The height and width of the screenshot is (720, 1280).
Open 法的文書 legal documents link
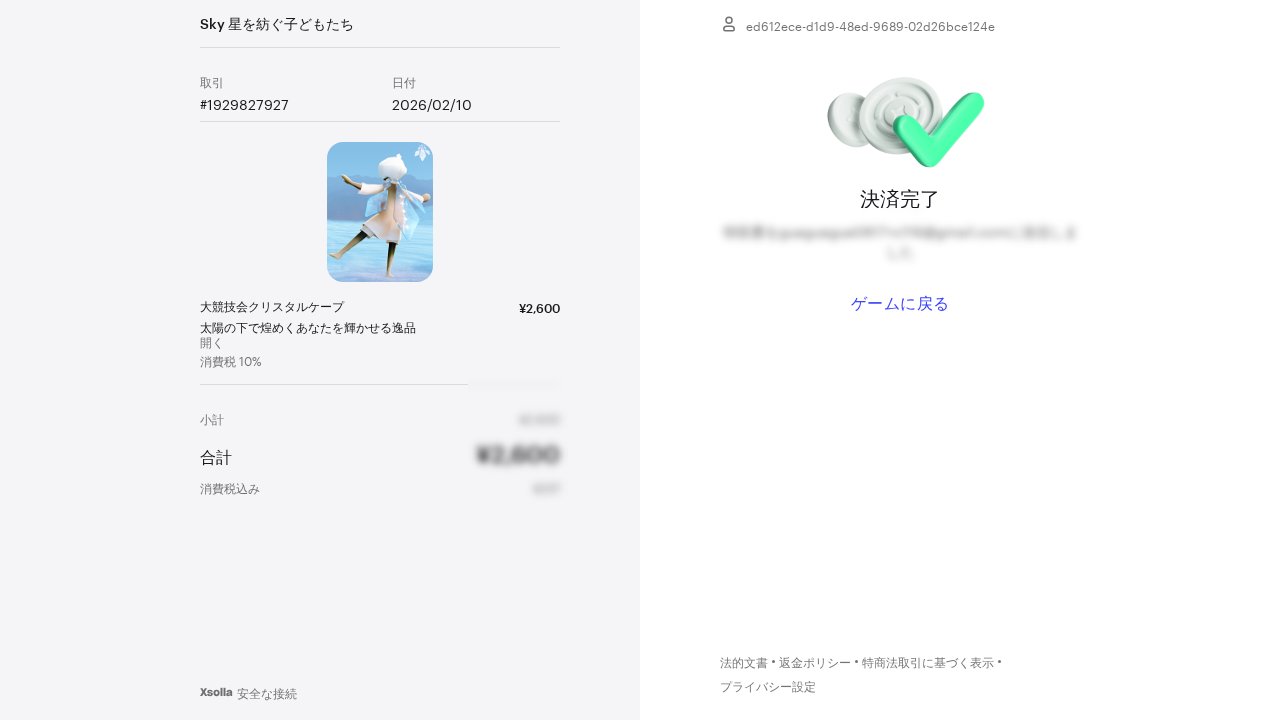click(x=744, y=663)
